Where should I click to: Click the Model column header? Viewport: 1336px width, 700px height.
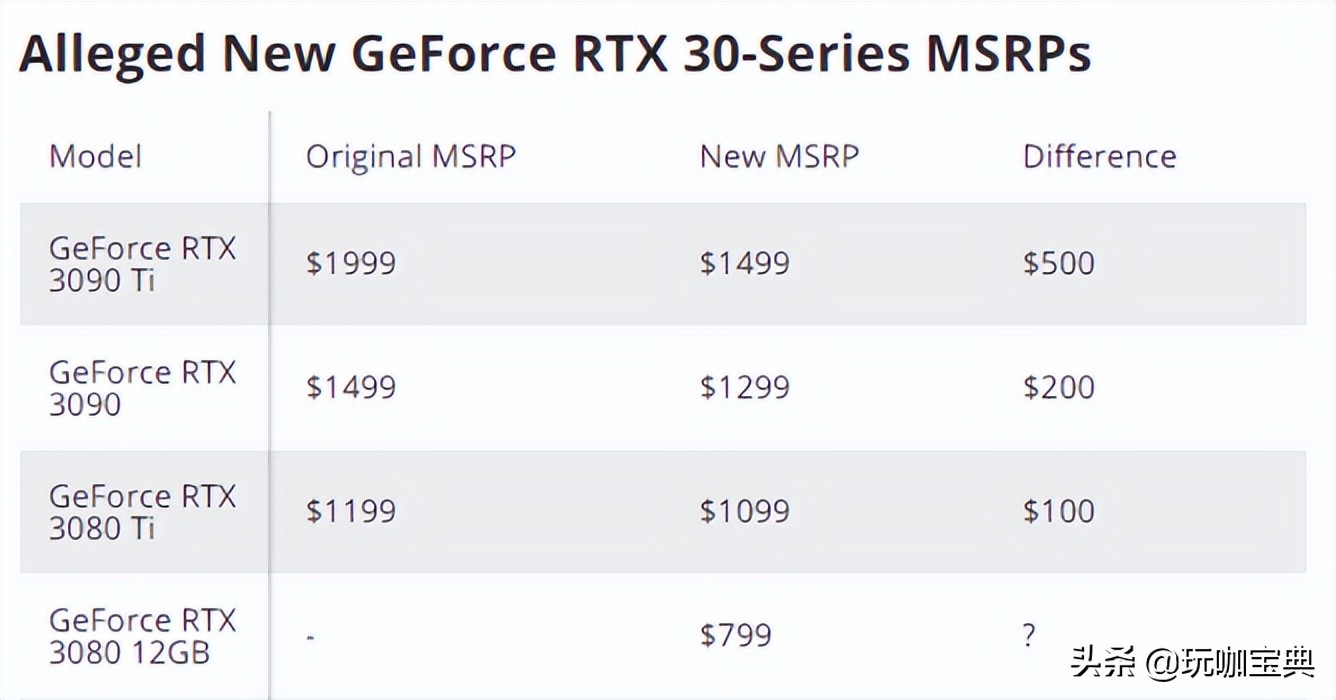pos(96,157)
